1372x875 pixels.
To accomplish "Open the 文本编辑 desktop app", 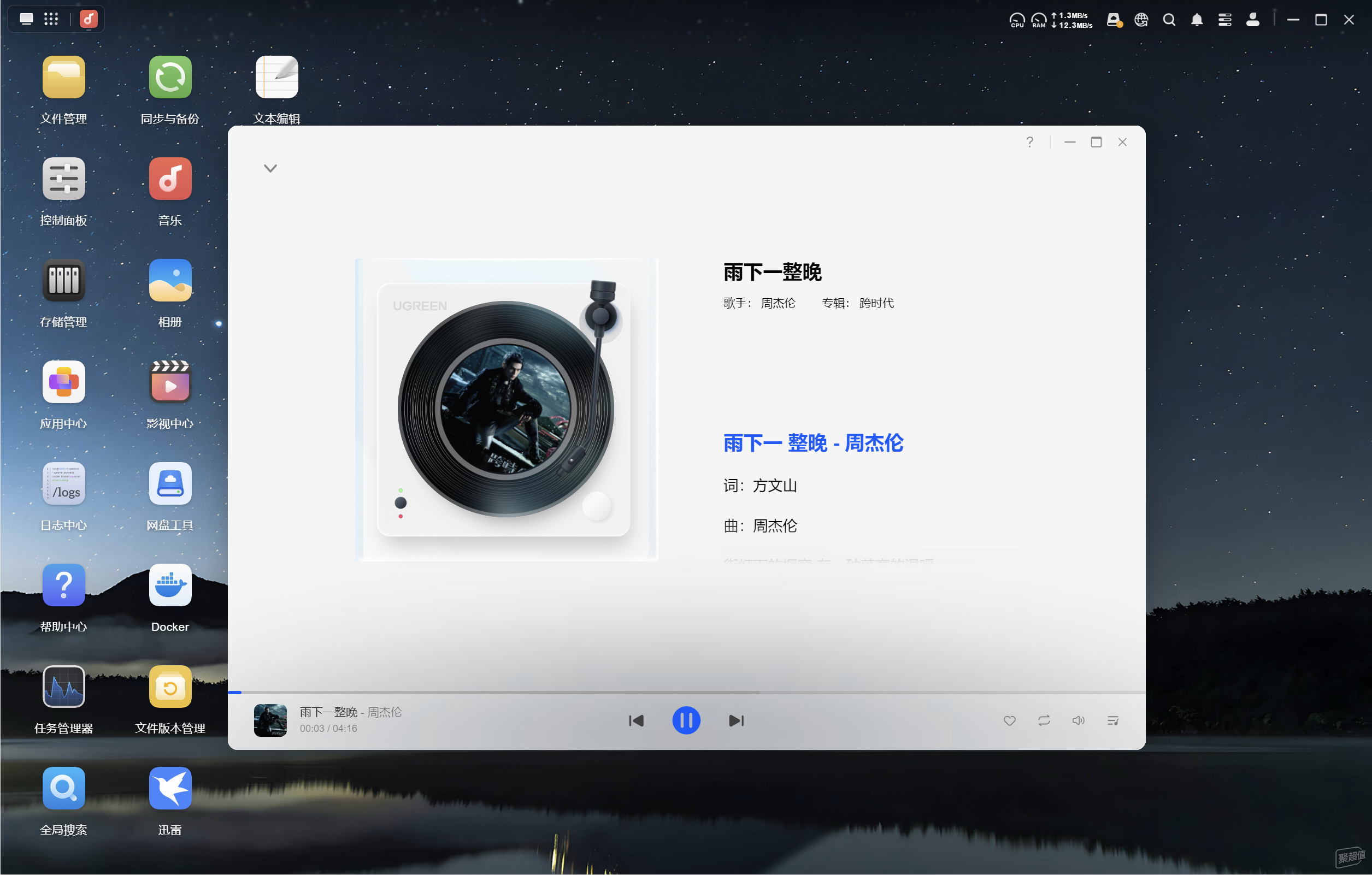I will click(276, 78).
